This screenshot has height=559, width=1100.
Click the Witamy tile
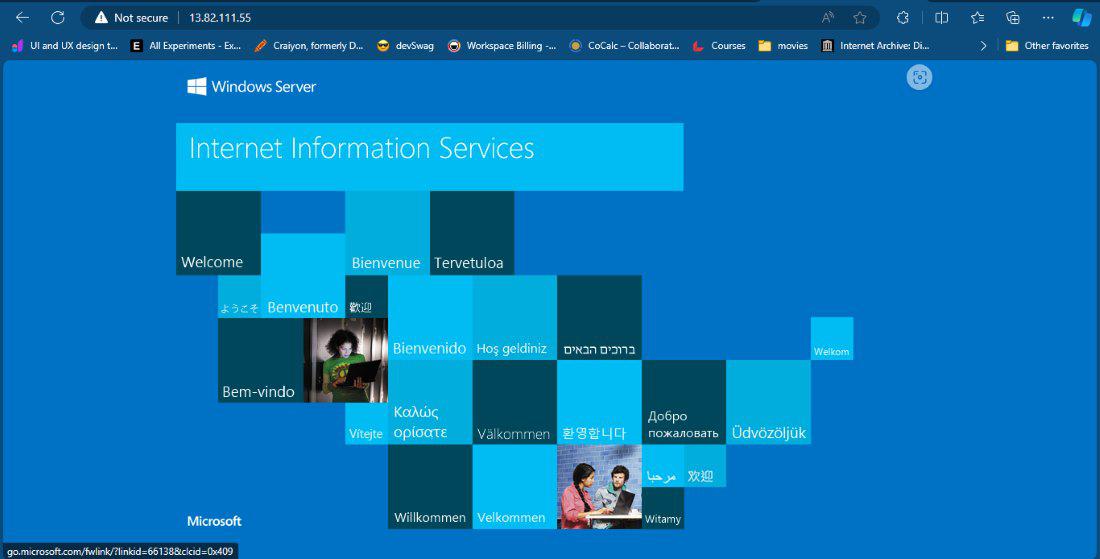[x=663, y=508]
